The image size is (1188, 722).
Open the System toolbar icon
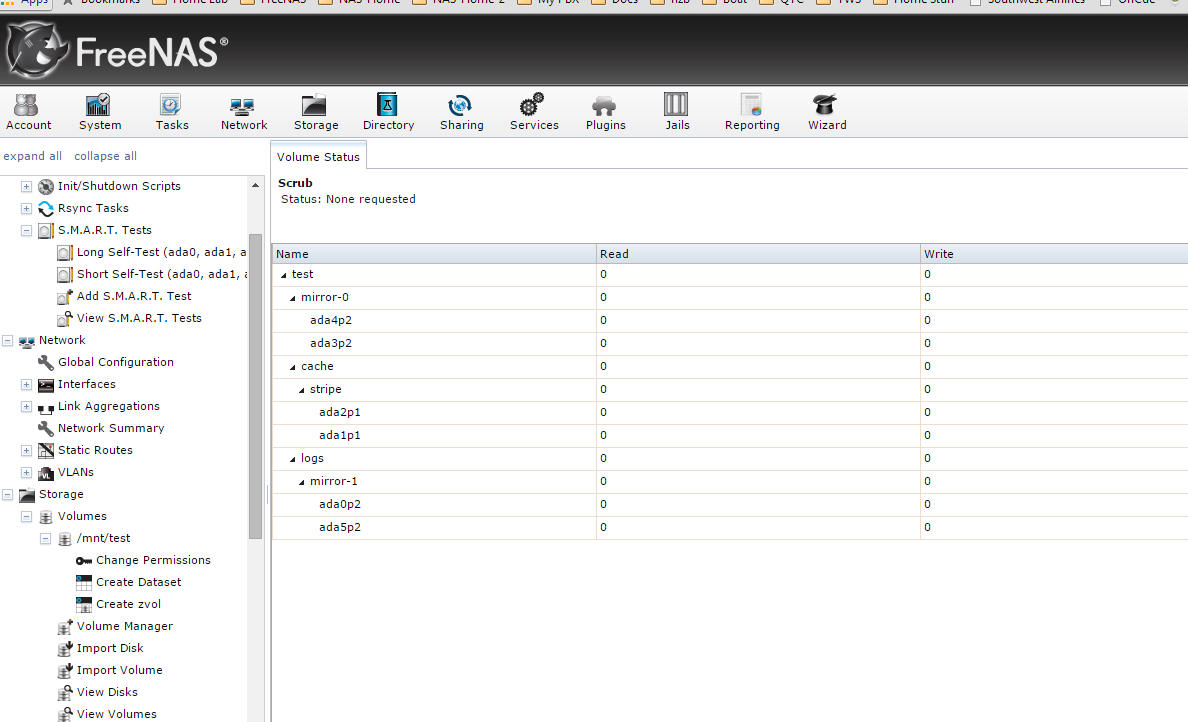pos(99,111)
